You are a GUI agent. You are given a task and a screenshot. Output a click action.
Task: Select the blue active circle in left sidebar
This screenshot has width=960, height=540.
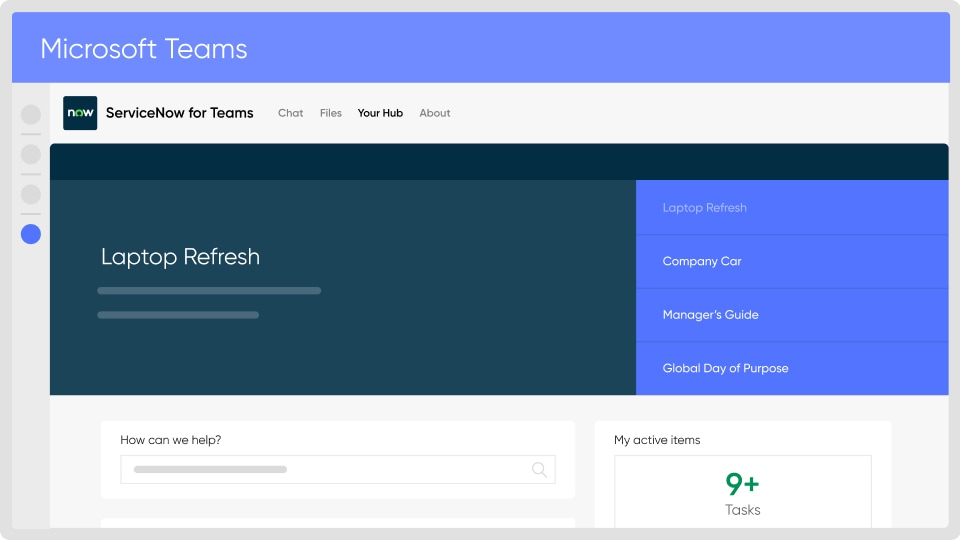pyautogui.click(x=31, y=234)
